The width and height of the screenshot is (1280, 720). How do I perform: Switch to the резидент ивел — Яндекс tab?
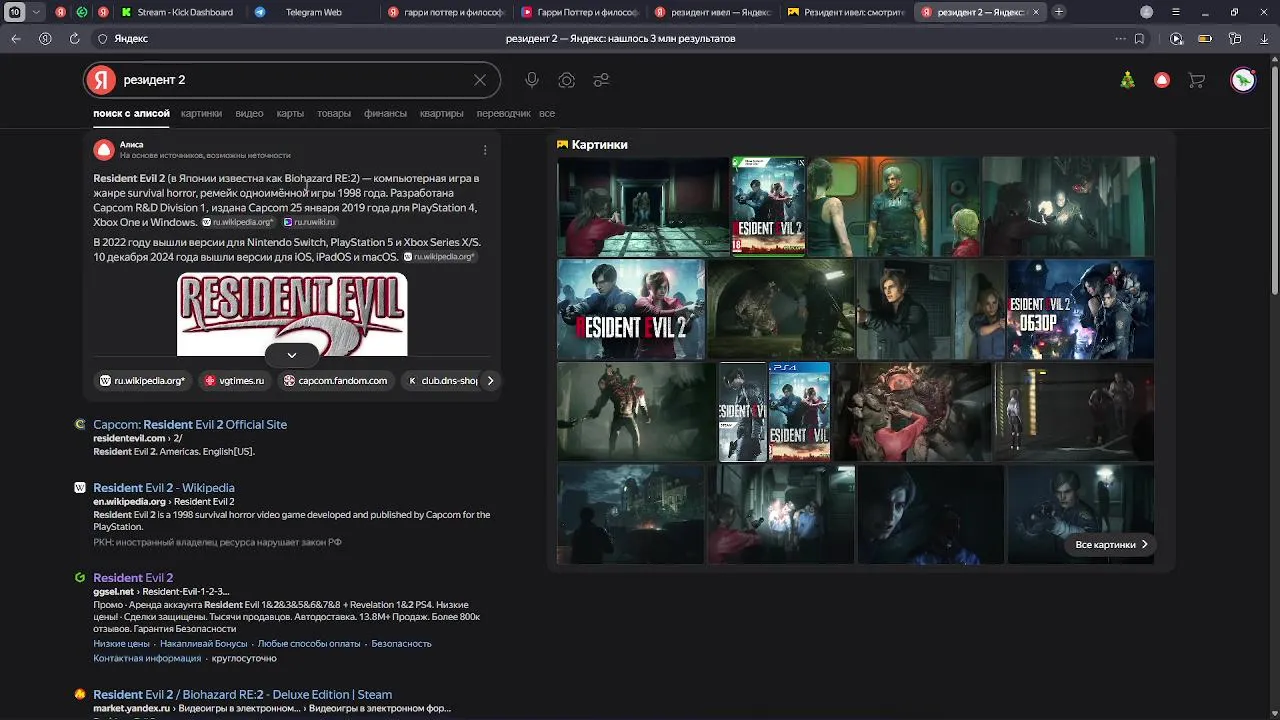pyautogui.click(x=713, y=12)
